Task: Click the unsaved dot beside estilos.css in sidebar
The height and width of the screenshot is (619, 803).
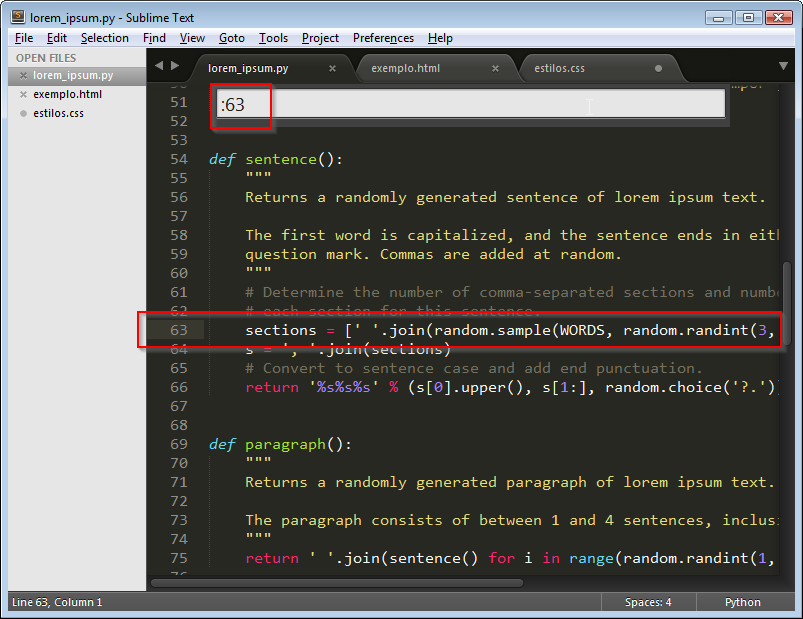Action: coord(23,114)
